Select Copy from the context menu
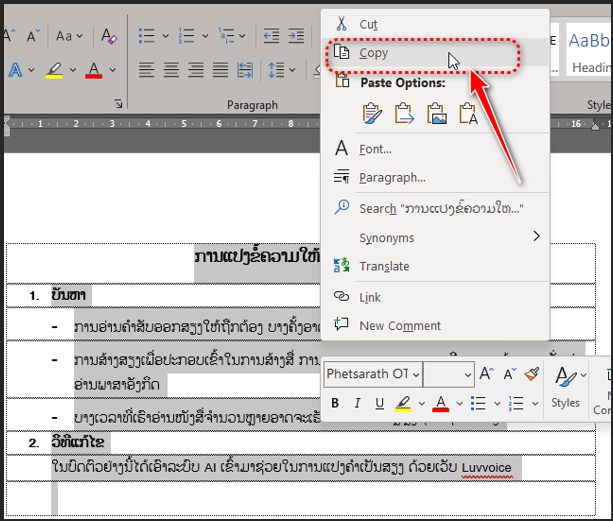 click(373, 53)
